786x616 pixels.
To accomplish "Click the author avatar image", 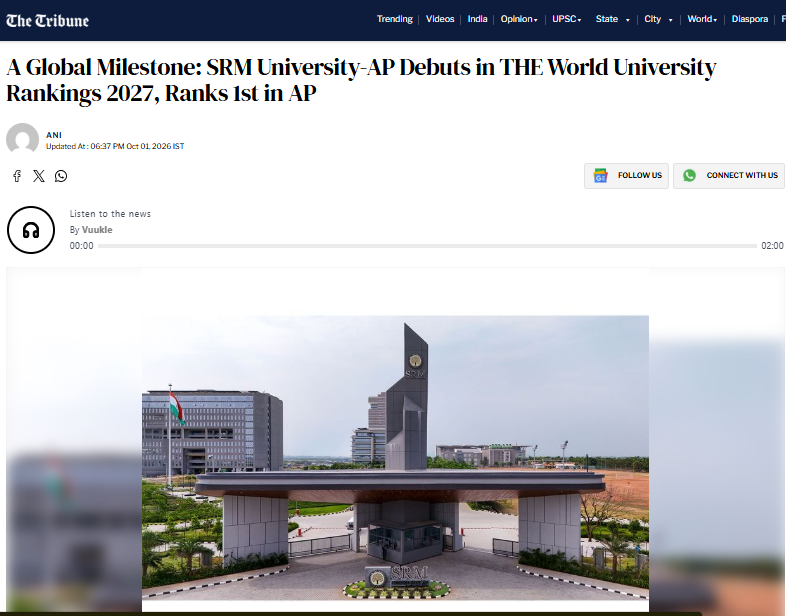I will 23,139.
